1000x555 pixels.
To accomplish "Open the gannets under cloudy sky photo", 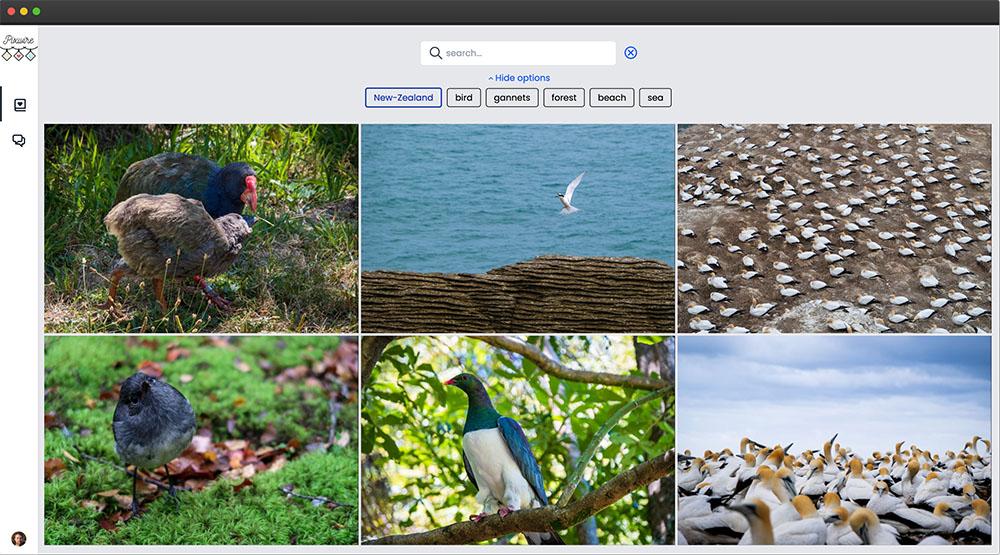I will tap(834, 440).
